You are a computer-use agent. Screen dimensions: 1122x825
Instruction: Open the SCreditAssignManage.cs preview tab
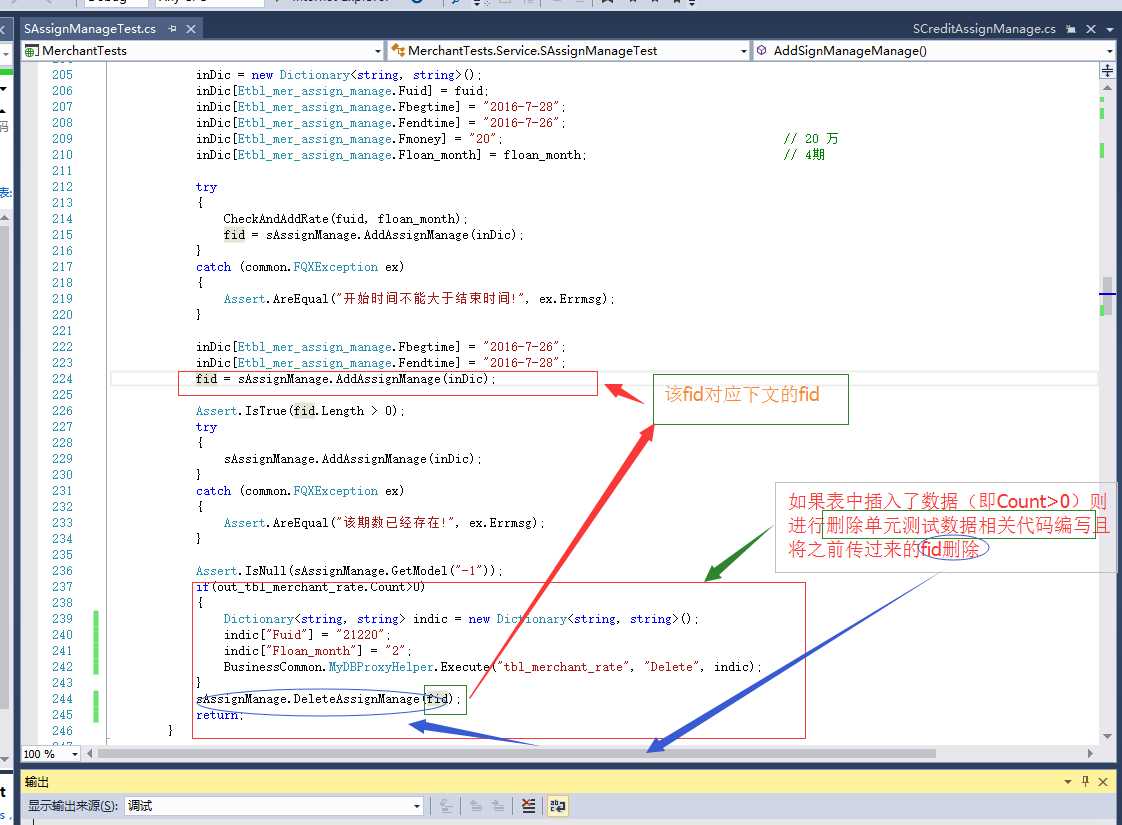(x=983, y=29)
